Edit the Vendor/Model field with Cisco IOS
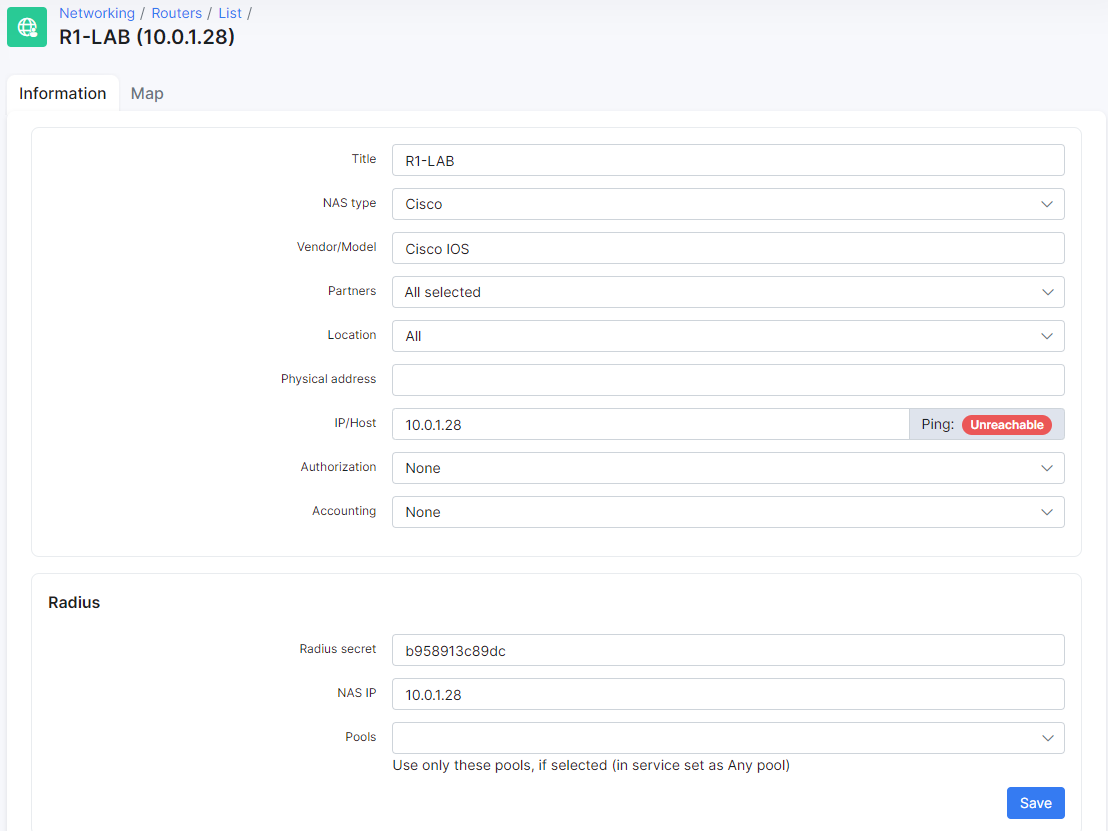 coord(728,249)
